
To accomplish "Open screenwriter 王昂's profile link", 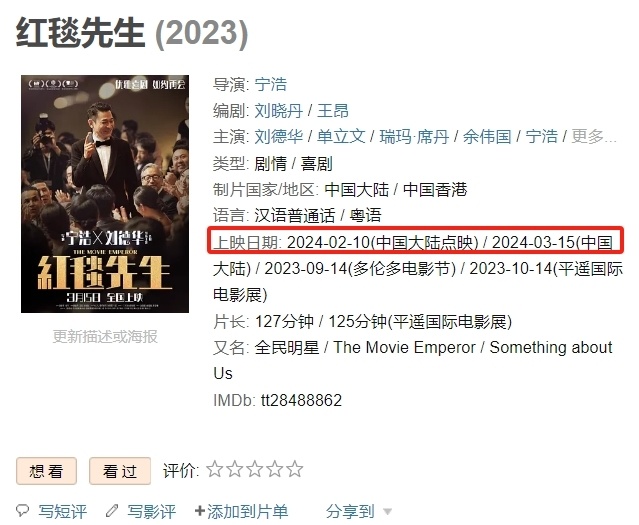I will pyautogui.click(x=333, y=110).
